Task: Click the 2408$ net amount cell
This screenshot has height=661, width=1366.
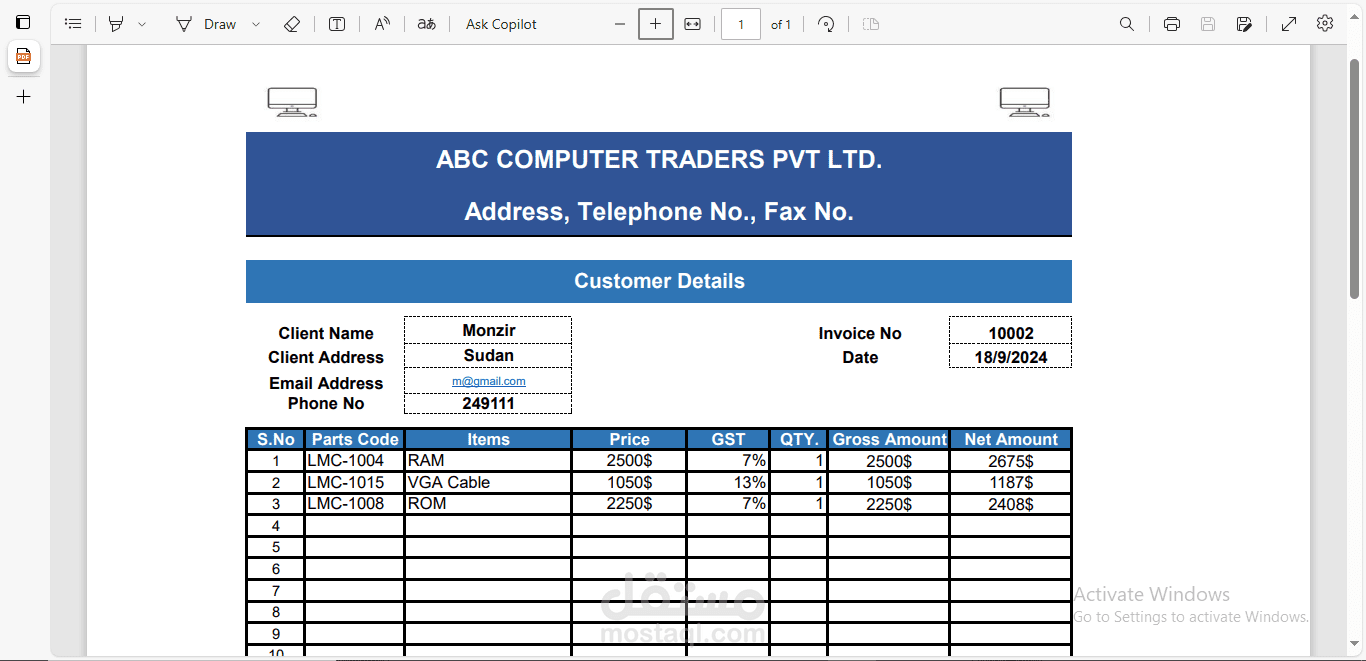Action: (x=1011, y=504)
